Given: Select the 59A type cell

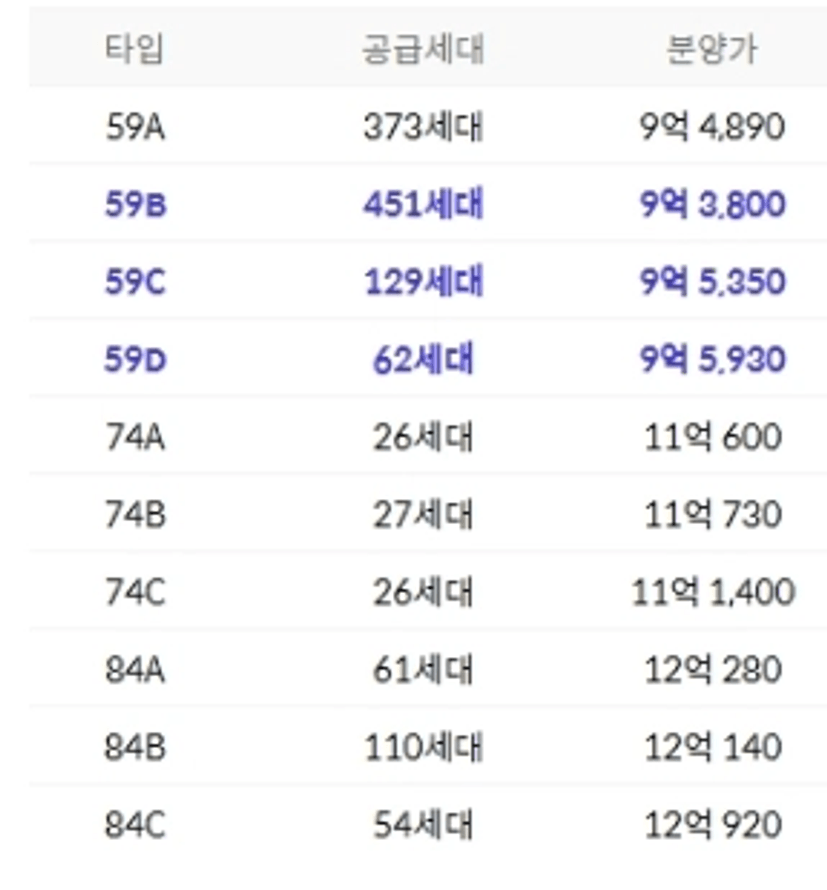Looking at the screenshot, I should pyautogui.click(x=135, y=127).
